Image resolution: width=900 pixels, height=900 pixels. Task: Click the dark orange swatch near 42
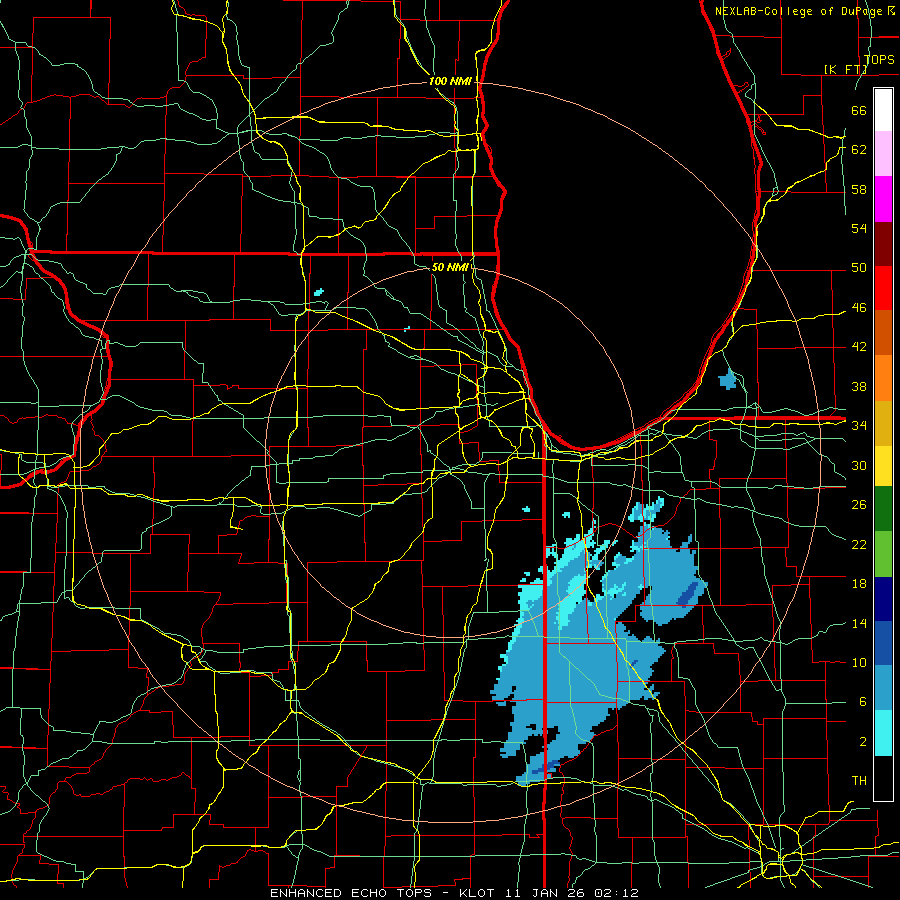[x=883, y=333]
